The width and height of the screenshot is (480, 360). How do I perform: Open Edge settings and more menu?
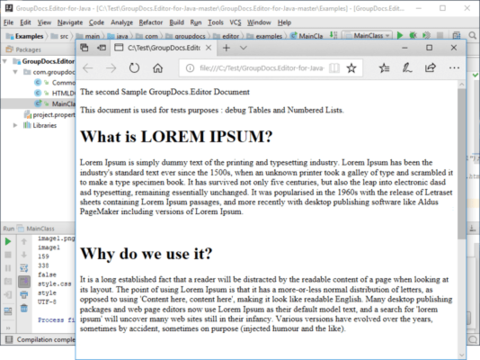(454, 68)
